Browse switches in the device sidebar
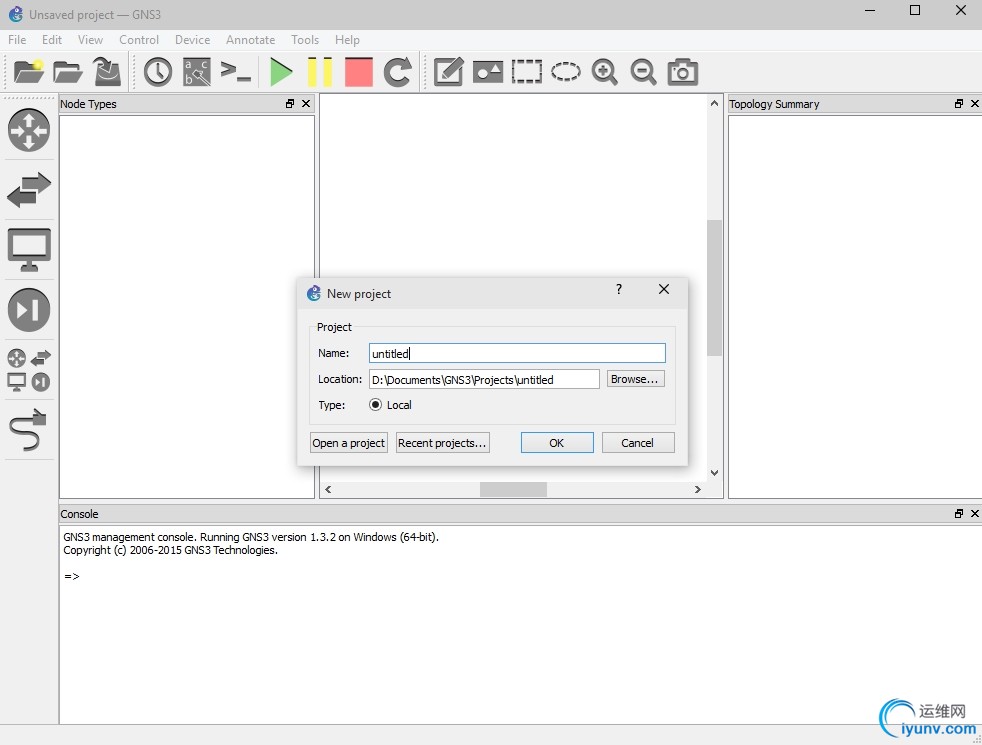 pyautogui.click(x=29, y=190)
